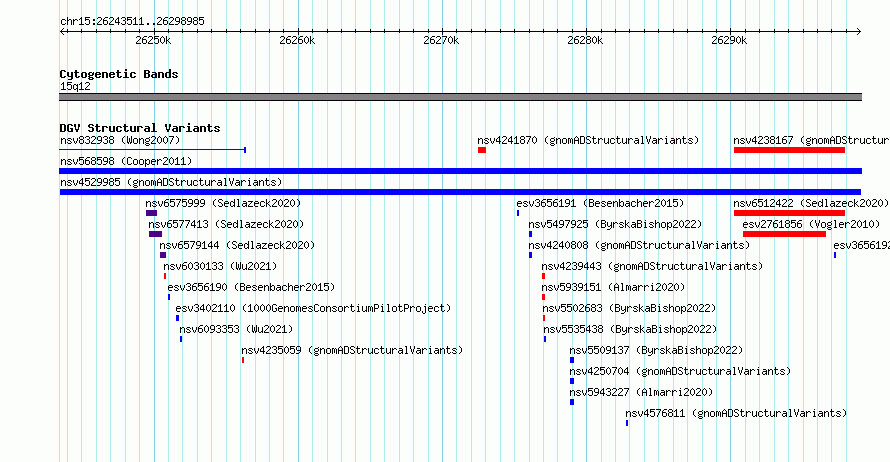890x462 pixels.
Task: Click nsv4239443 gnomAD variant label
Action: tap(652, 266)
